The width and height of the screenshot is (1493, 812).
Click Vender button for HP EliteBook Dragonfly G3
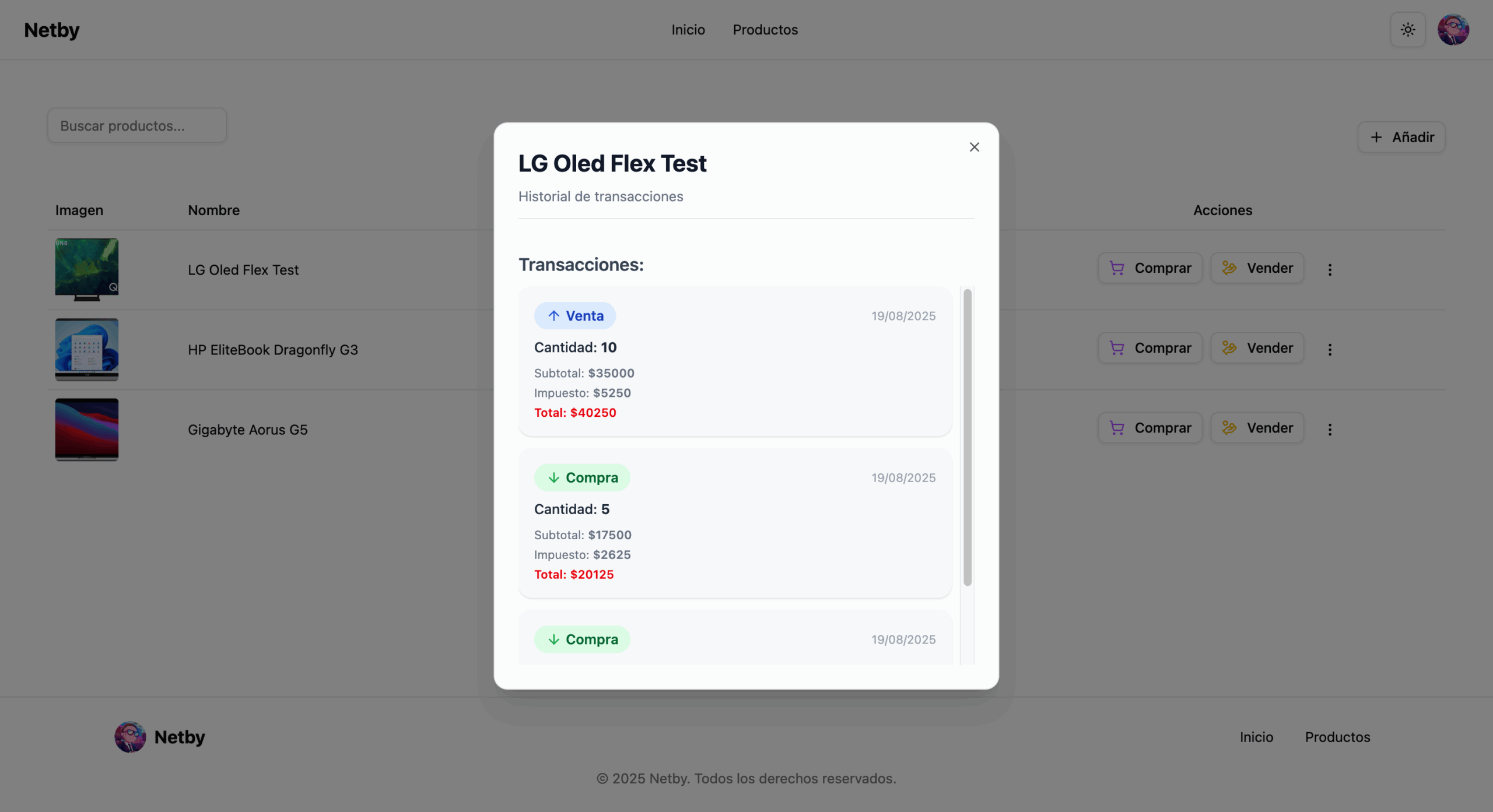[1257, 348]
